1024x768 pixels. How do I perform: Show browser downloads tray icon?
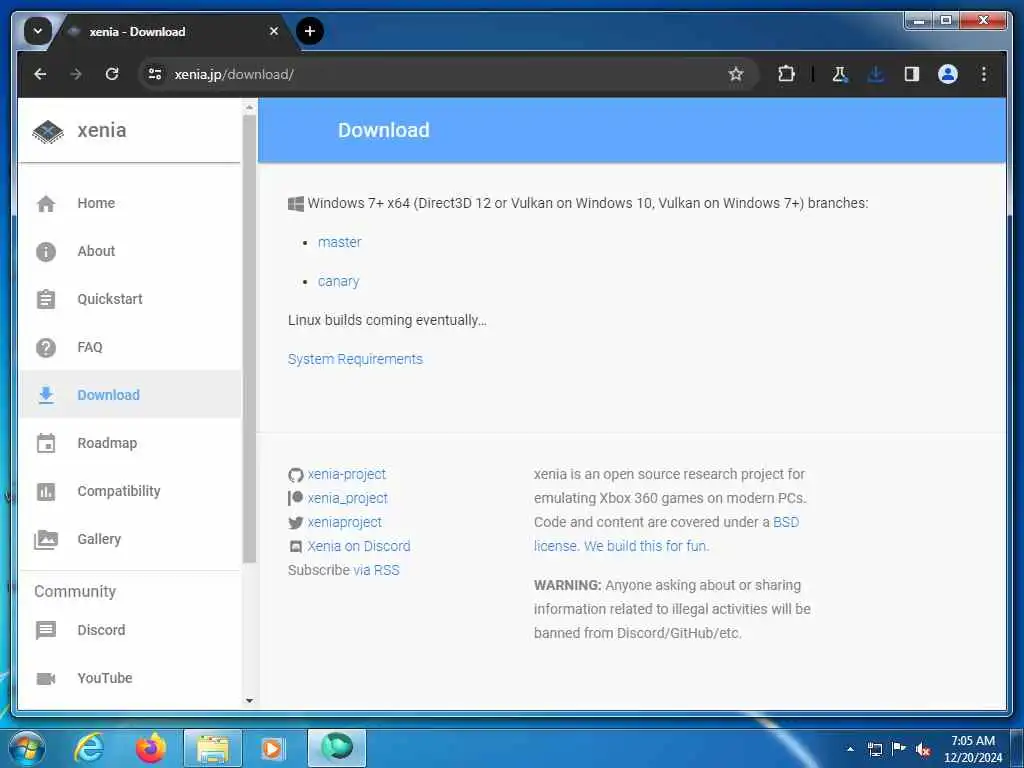tap(876, 74)
